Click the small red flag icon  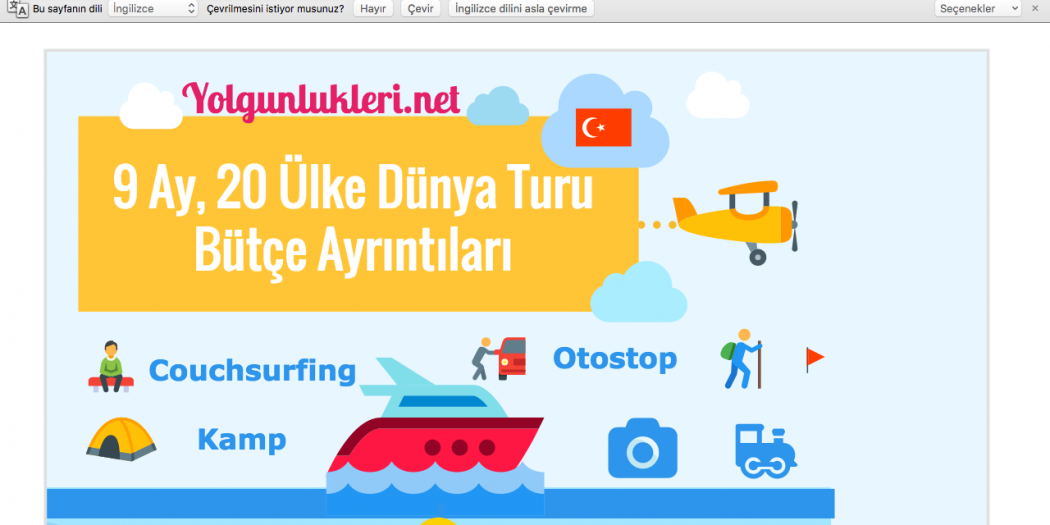tap(815, 358)
